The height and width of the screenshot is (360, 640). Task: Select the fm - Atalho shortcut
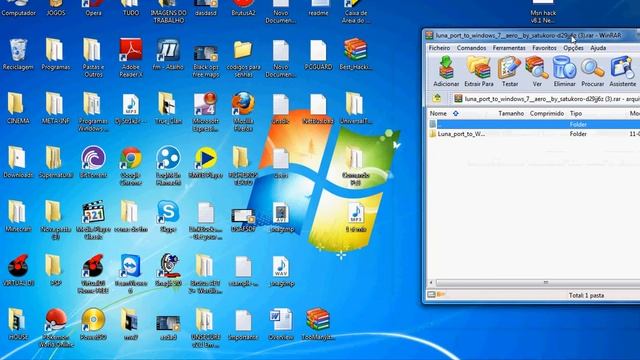click(168, 55)
